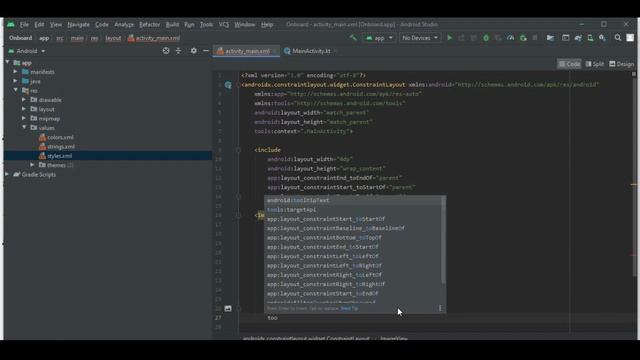Image resolution: width=640 pixels, height=360 pixels.
Task: Expand Gradle Scripts node
Action: coord(7,174)
